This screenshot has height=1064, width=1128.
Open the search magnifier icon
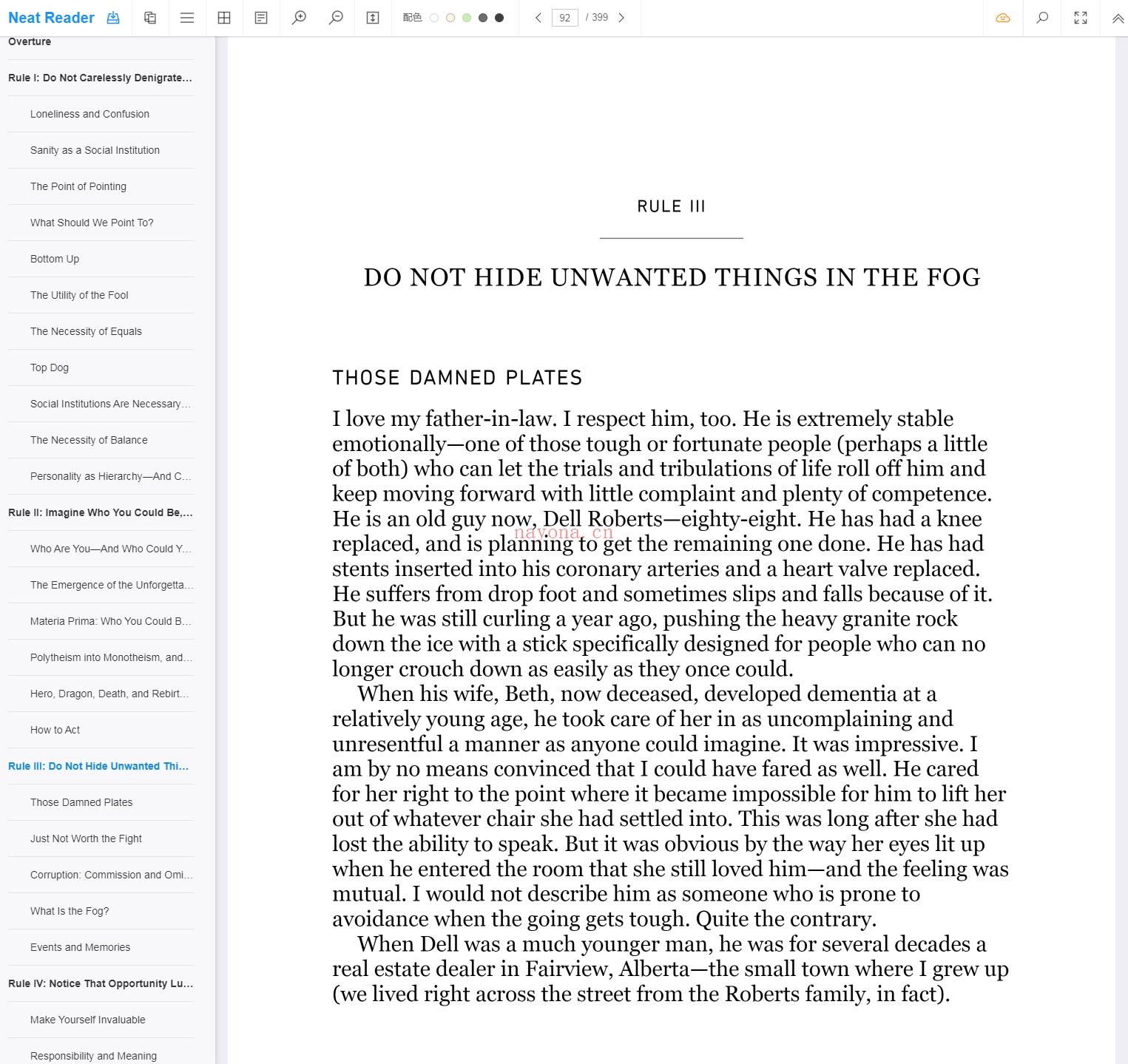[1042, 18]
